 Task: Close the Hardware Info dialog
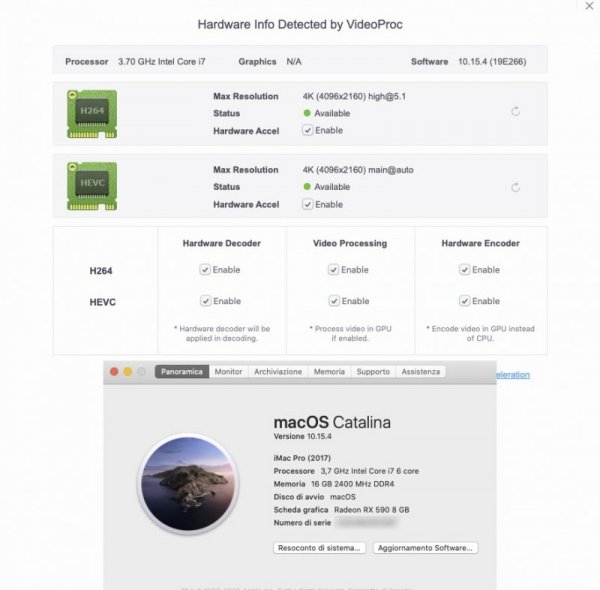pos(589,6)
